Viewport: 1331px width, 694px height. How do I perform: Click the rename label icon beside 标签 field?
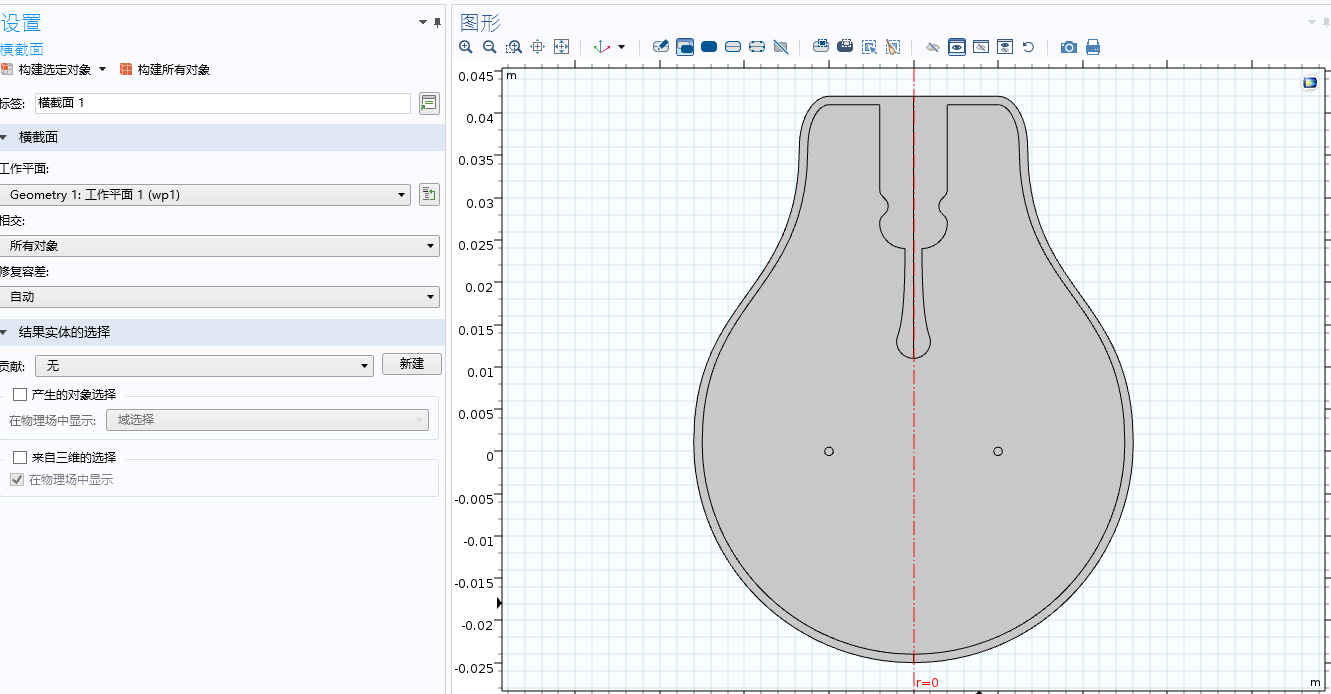(x=429, y=103)
